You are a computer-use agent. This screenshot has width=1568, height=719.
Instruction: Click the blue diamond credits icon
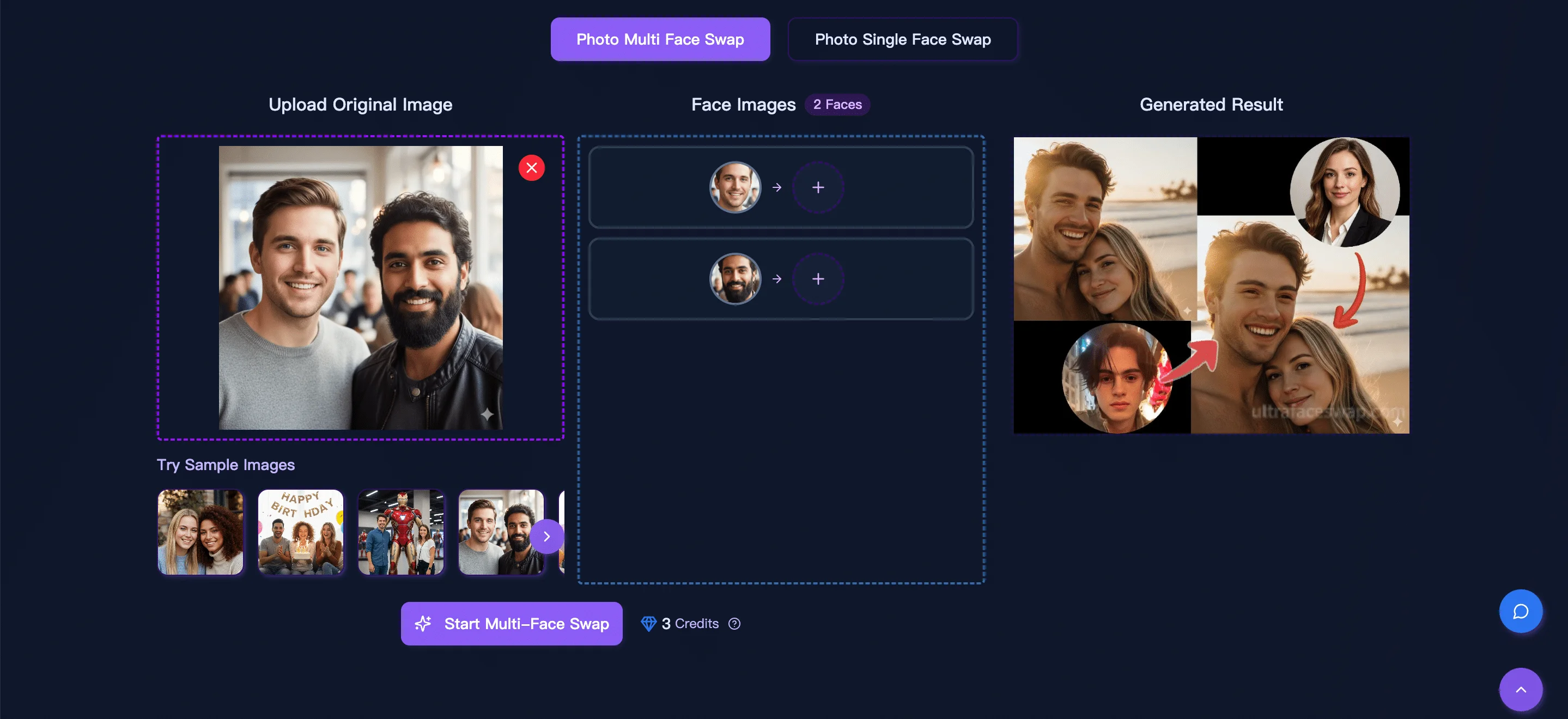[x=648, y=624]
